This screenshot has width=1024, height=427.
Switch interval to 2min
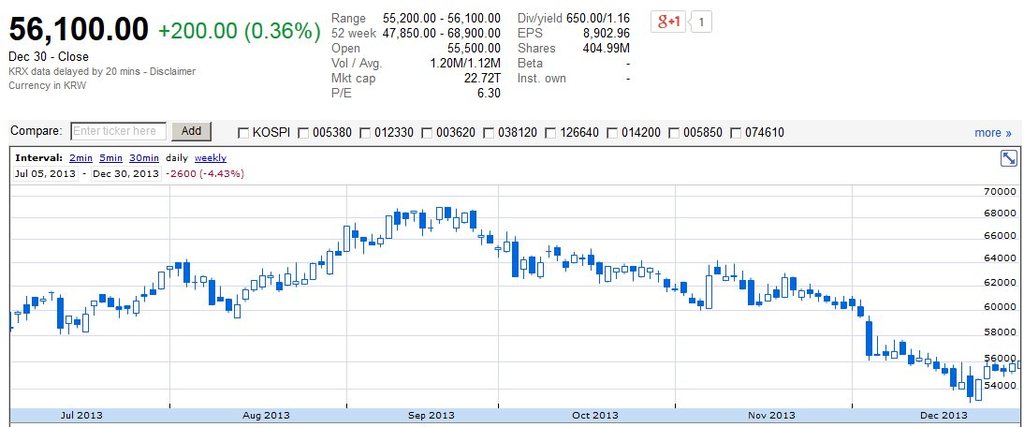[x=81, y=158]
